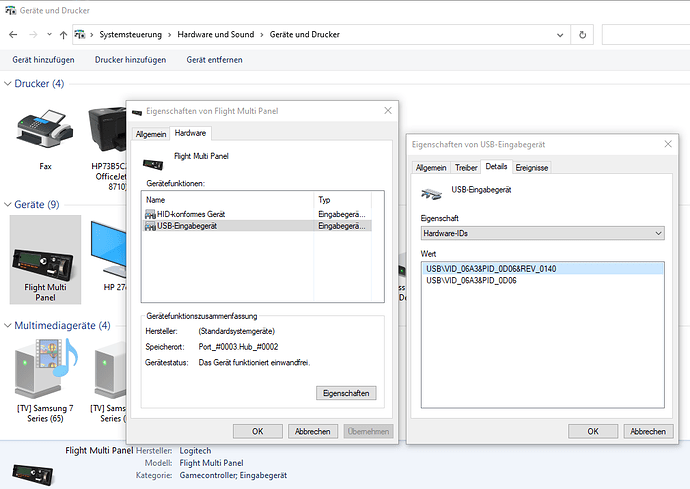Click the HP OfficeJet printer icon
690x489 pixels.
(x=108, y=128)
